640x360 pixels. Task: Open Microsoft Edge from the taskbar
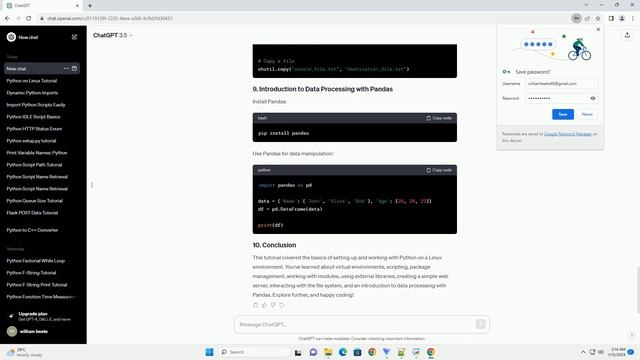click(x=342, y=352)
